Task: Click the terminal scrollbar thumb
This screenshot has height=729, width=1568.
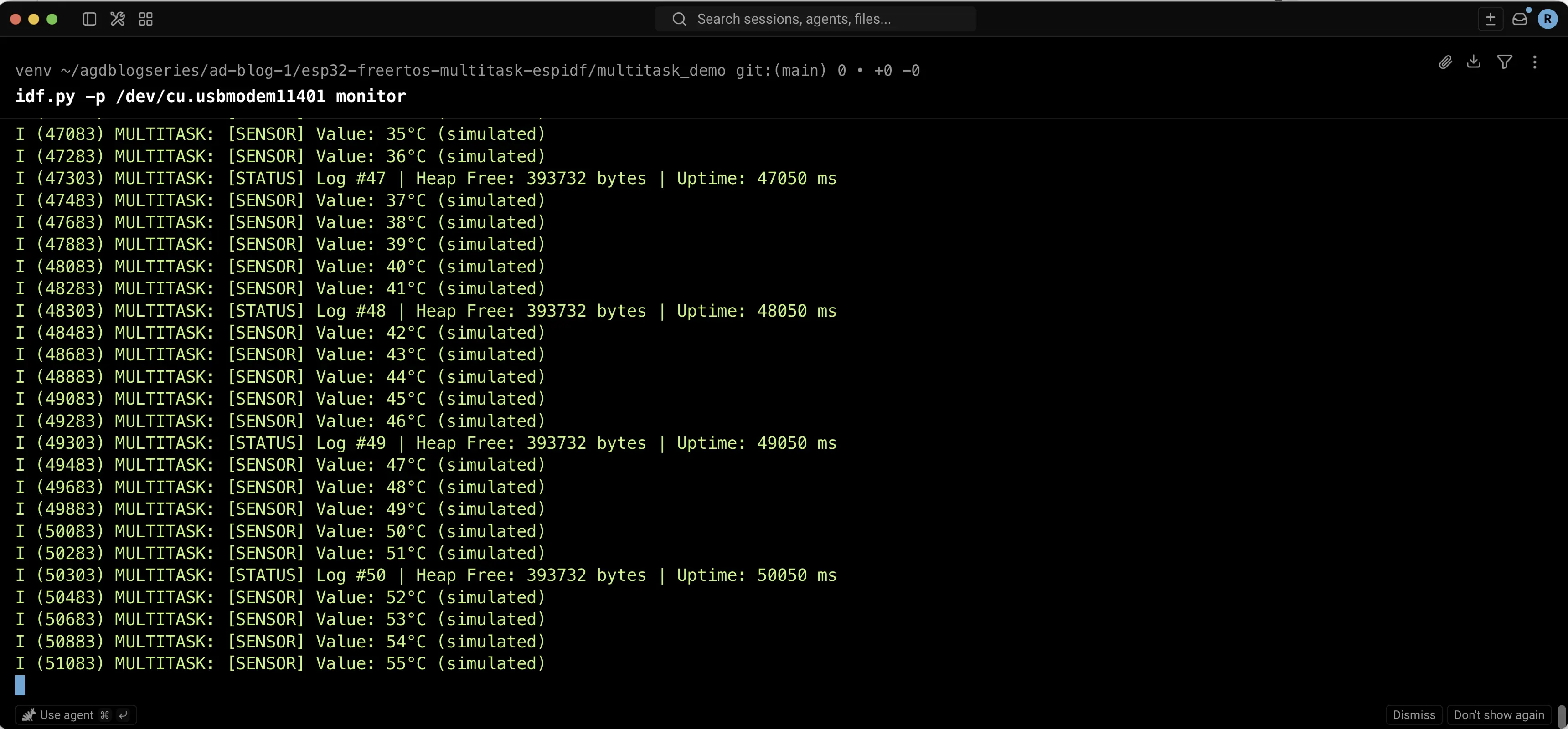Action: pos(1561,716)
